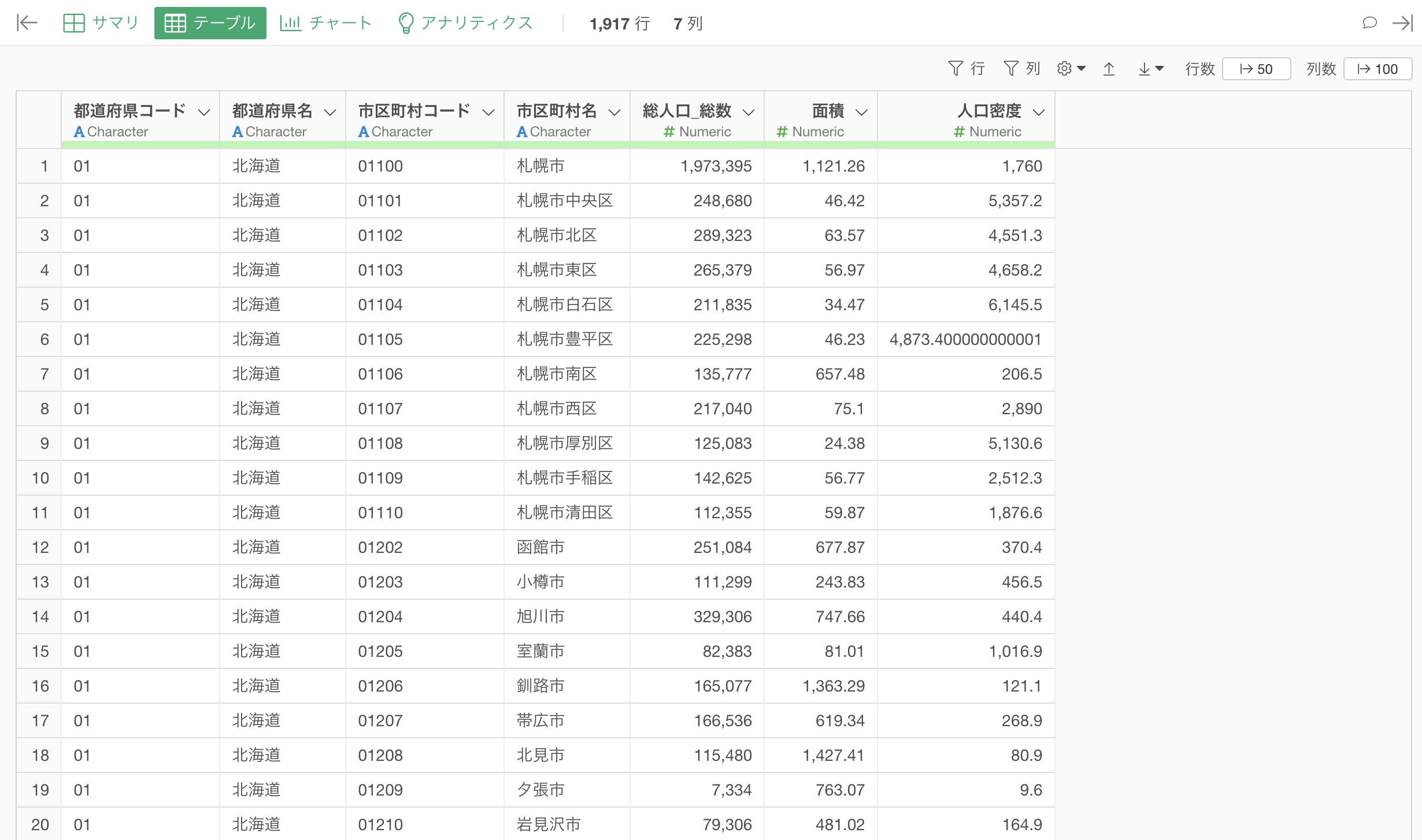Click the Character type icon under 都道府県名

click(x=238, y=132)
